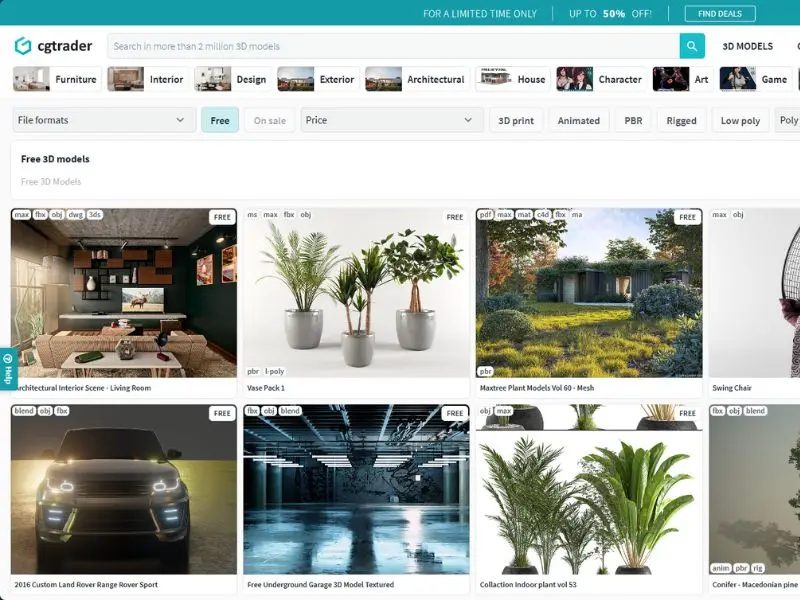Screen dimensions: 800x600
Task: Click the cgtrader wordmark text
Action: pos(65,46)
